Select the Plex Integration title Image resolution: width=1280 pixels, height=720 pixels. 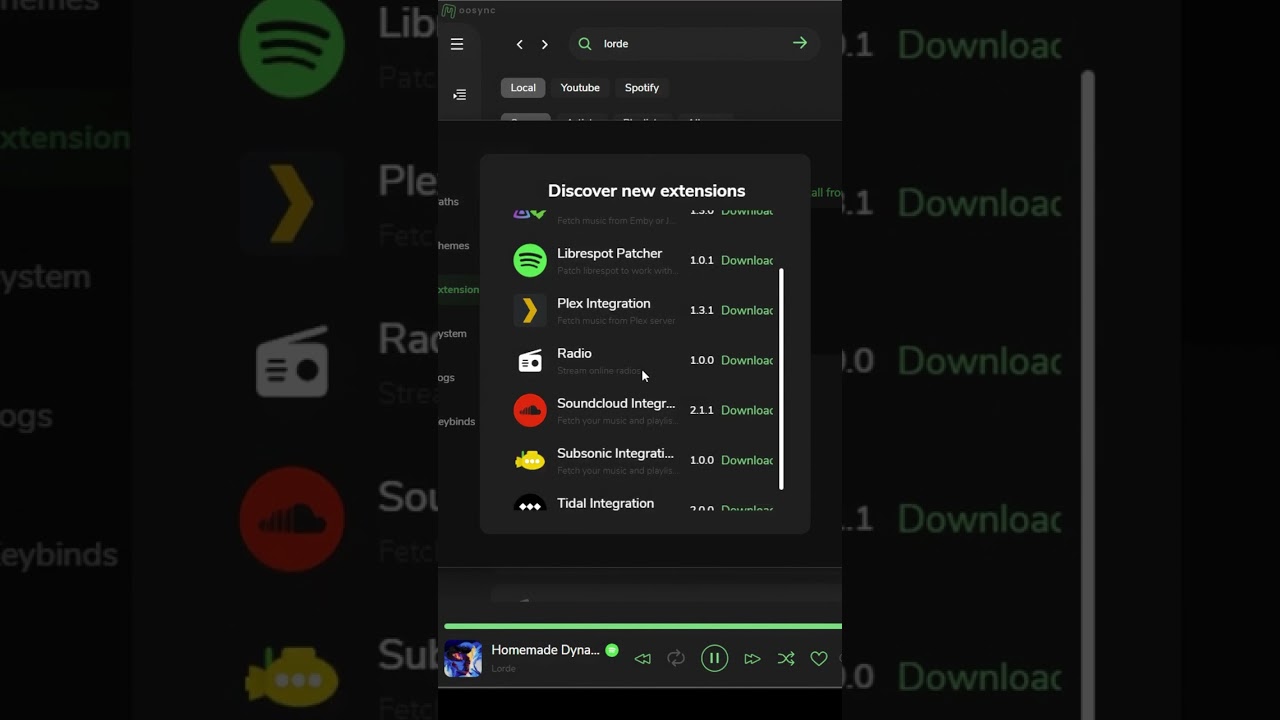[603, 304]
